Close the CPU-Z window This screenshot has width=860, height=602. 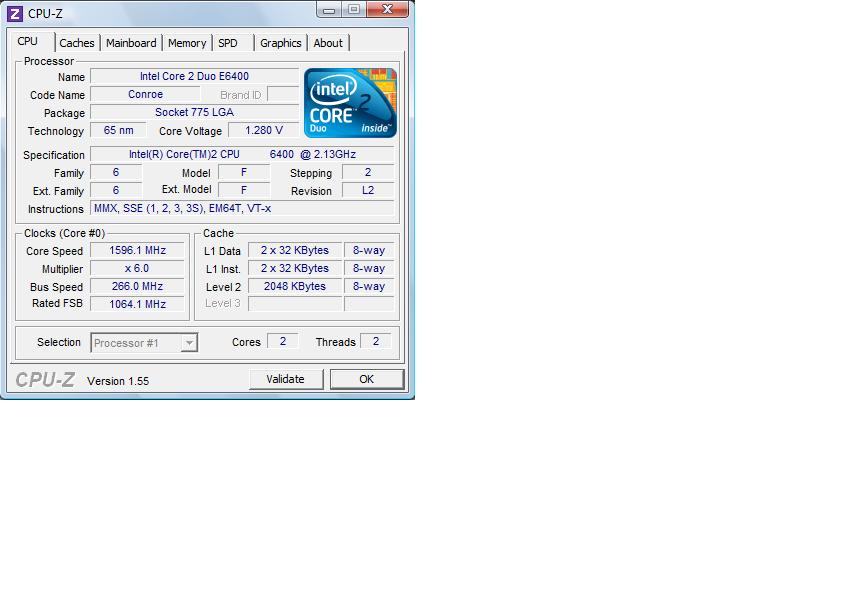[387, 10]
